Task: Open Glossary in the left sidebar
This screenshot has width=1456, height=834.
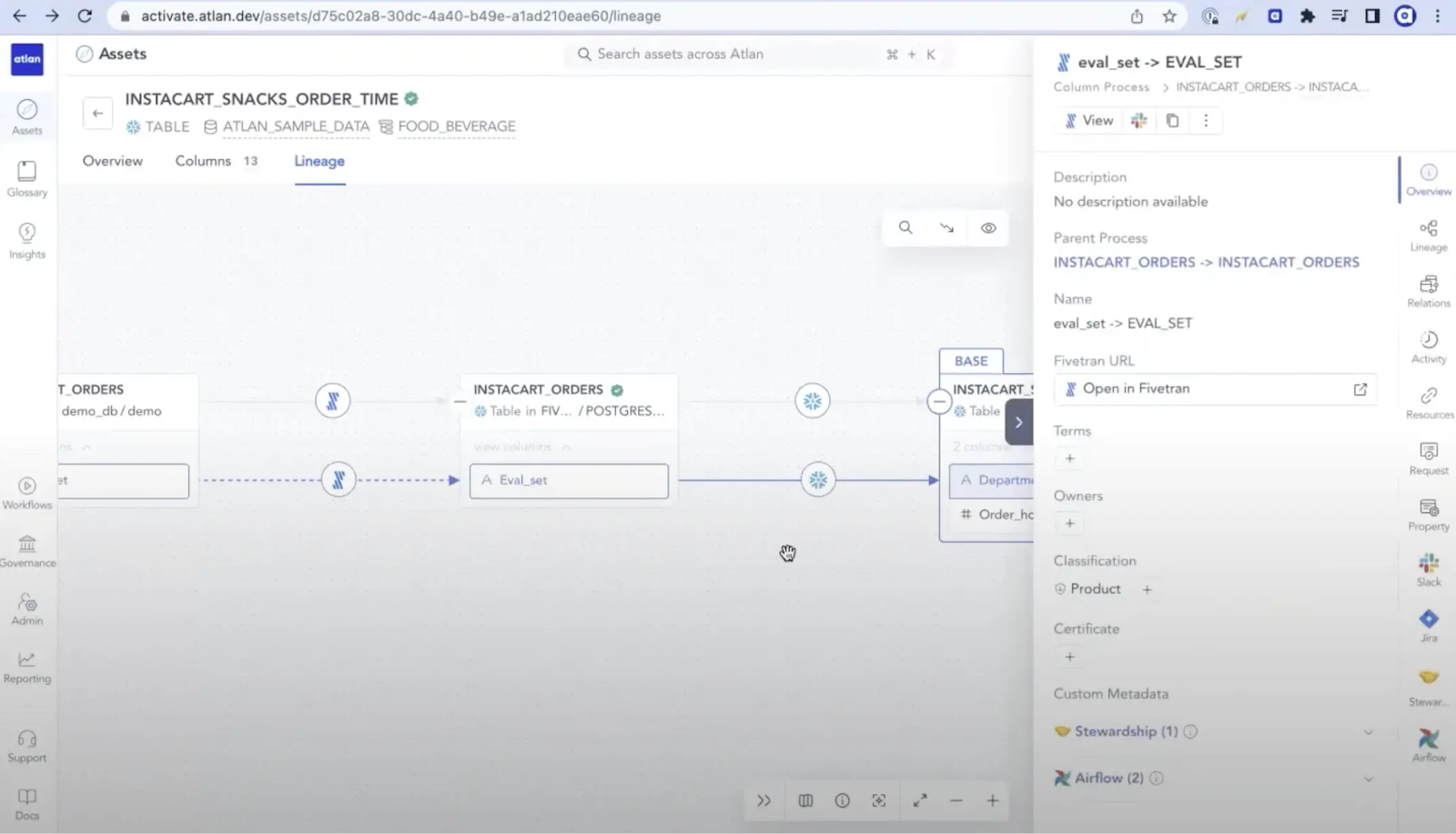Action: (x=27, y=179)
